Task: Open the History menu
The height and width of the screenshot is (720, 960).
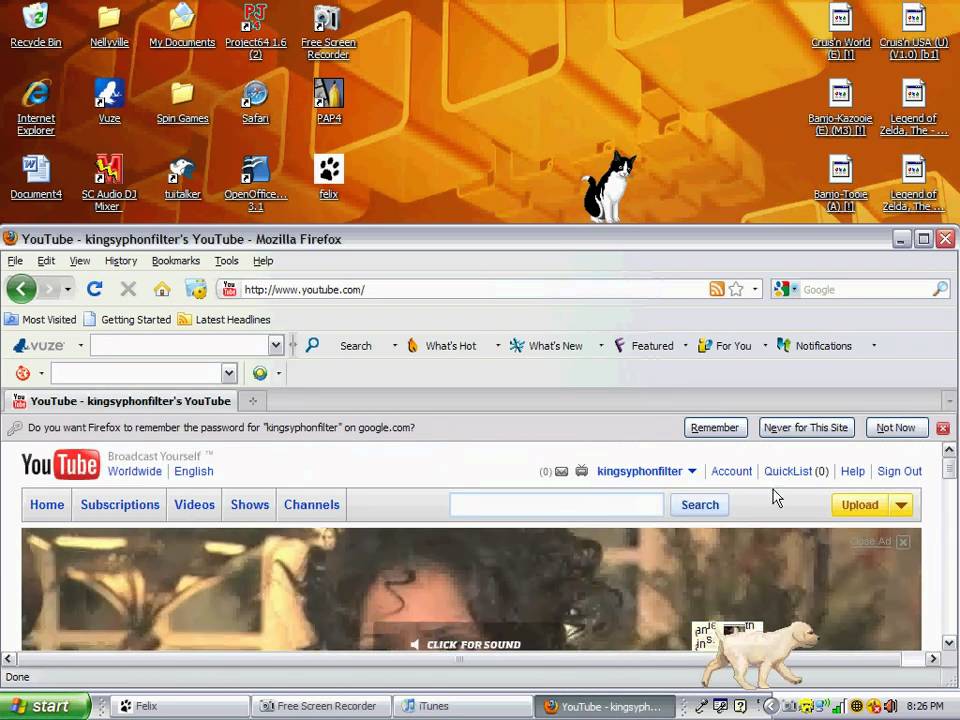Action: click(x=121, y=261)
